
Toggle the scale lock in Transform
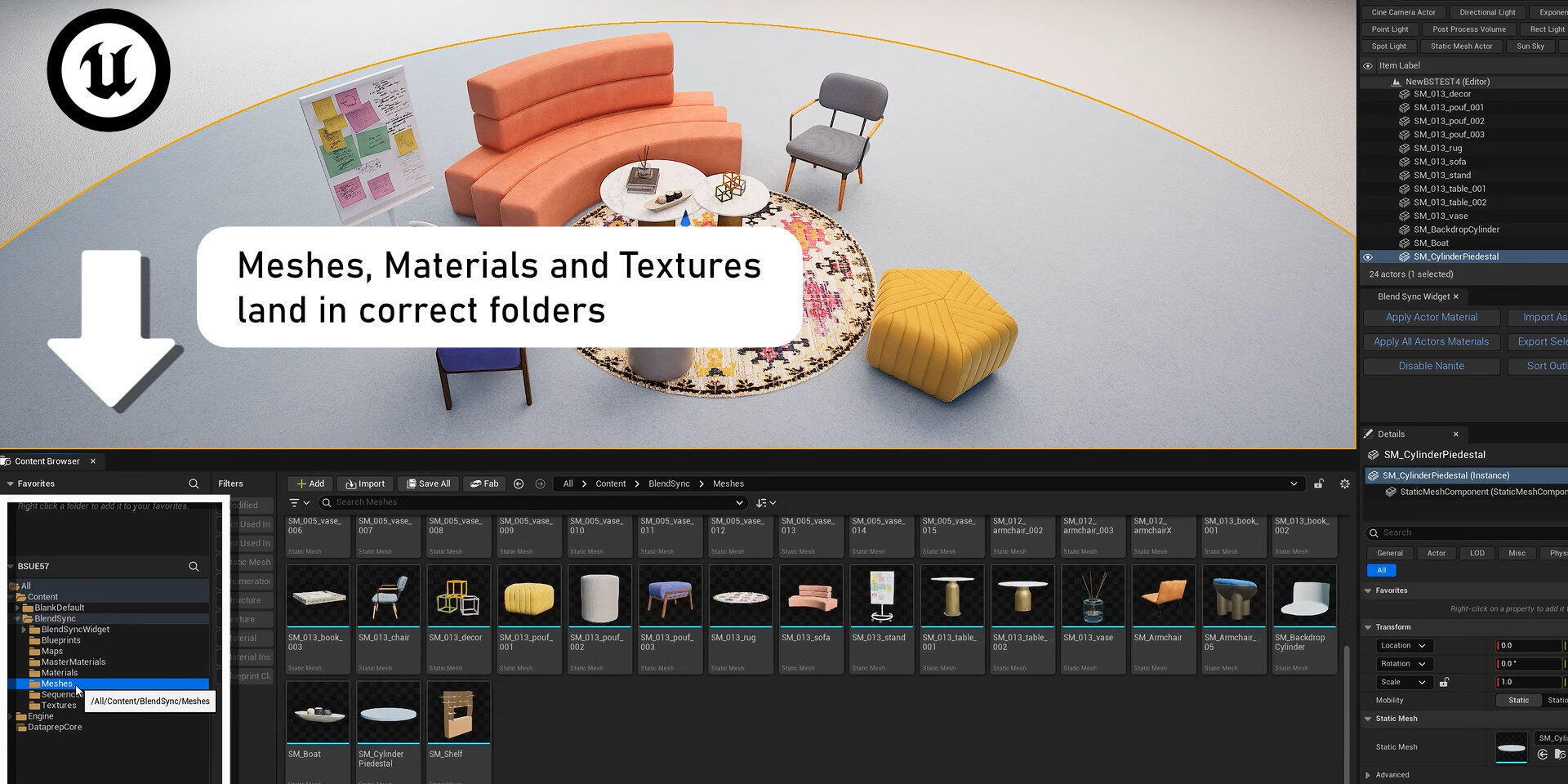(1444, 682)
